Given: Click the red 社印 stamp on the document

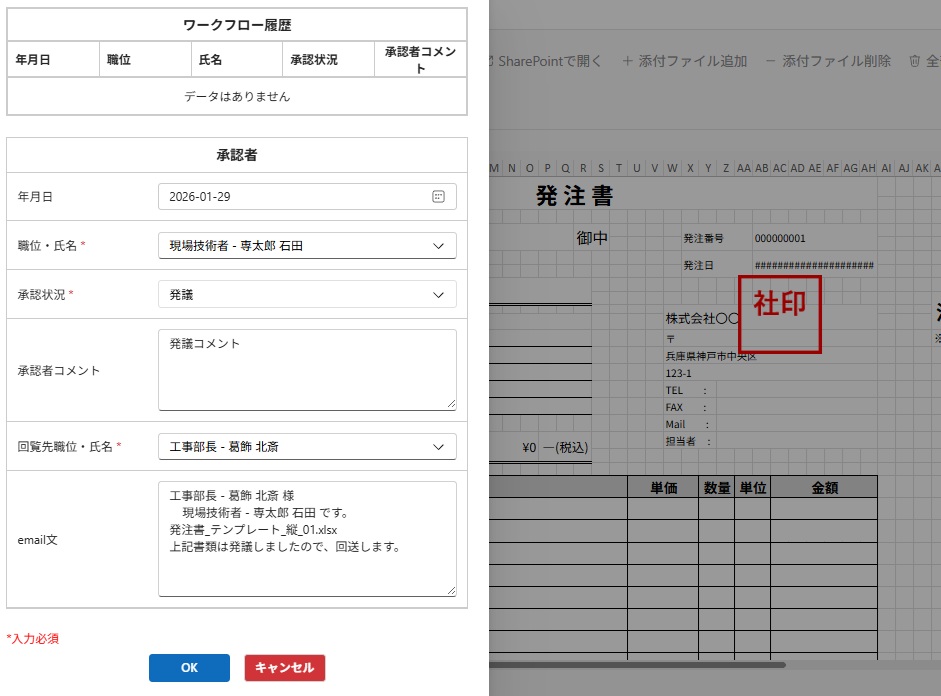Looking at the screenshot, I should tap(780, 314).
